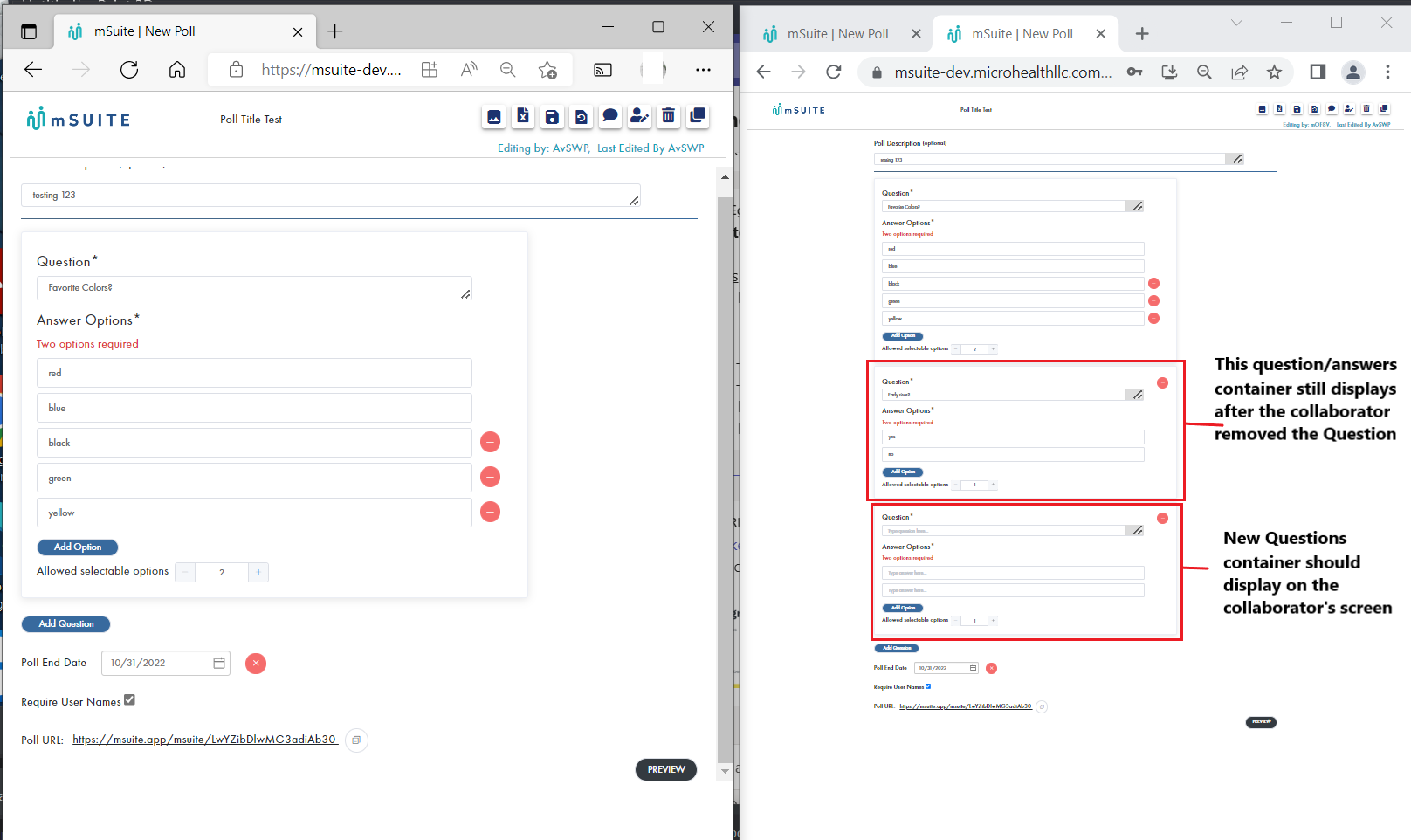Open the manage collaborators icon
The height and width of the screenshot is (840, 1411).
tap(639, 116)
